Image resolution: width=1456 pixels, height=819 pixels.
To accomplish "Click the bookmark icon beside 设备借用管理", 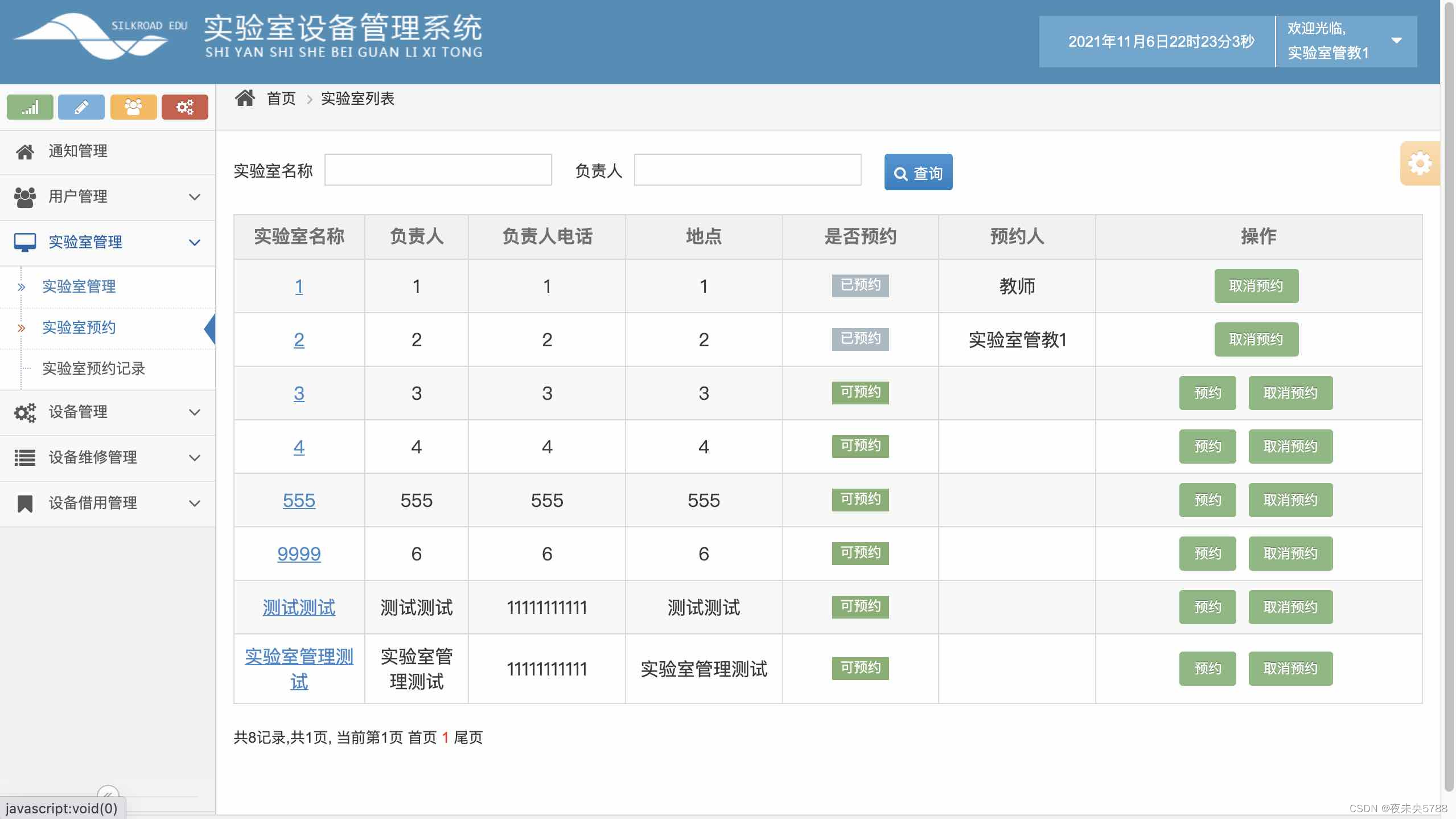I will coord(25,503).
